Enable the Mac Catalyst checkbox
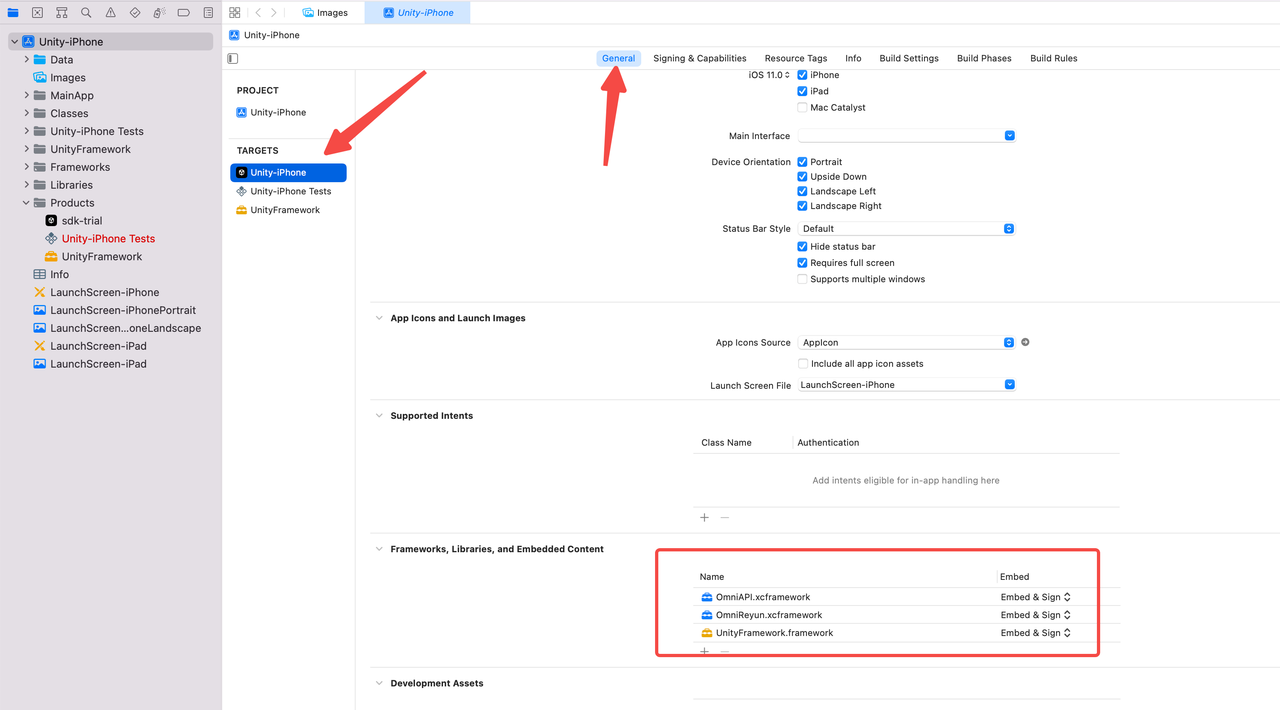This screenshot has width=1280, height=710. click(x=802, y=107)
